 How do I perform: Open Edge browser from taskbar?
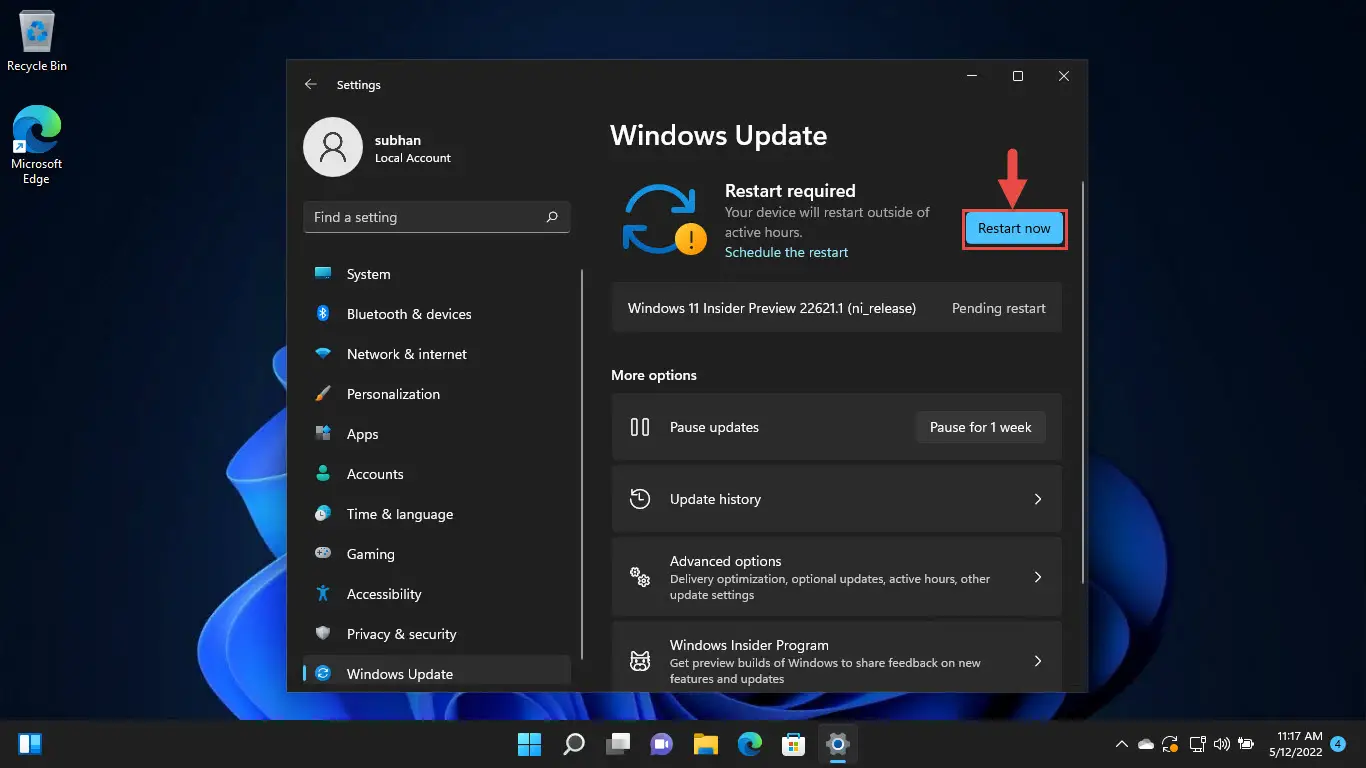point(750,744)
